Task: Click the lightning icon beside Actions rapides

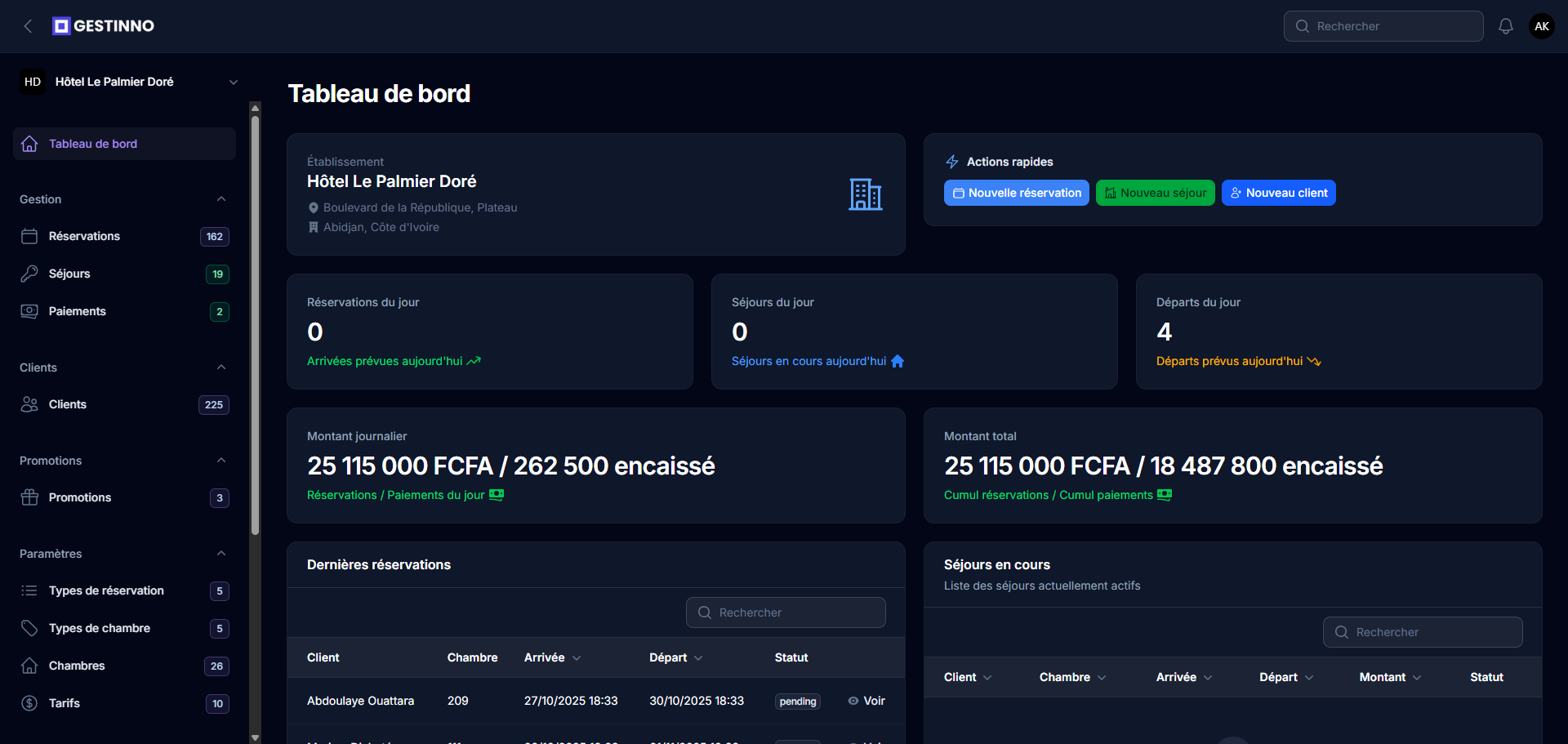Action: (952, 162)
